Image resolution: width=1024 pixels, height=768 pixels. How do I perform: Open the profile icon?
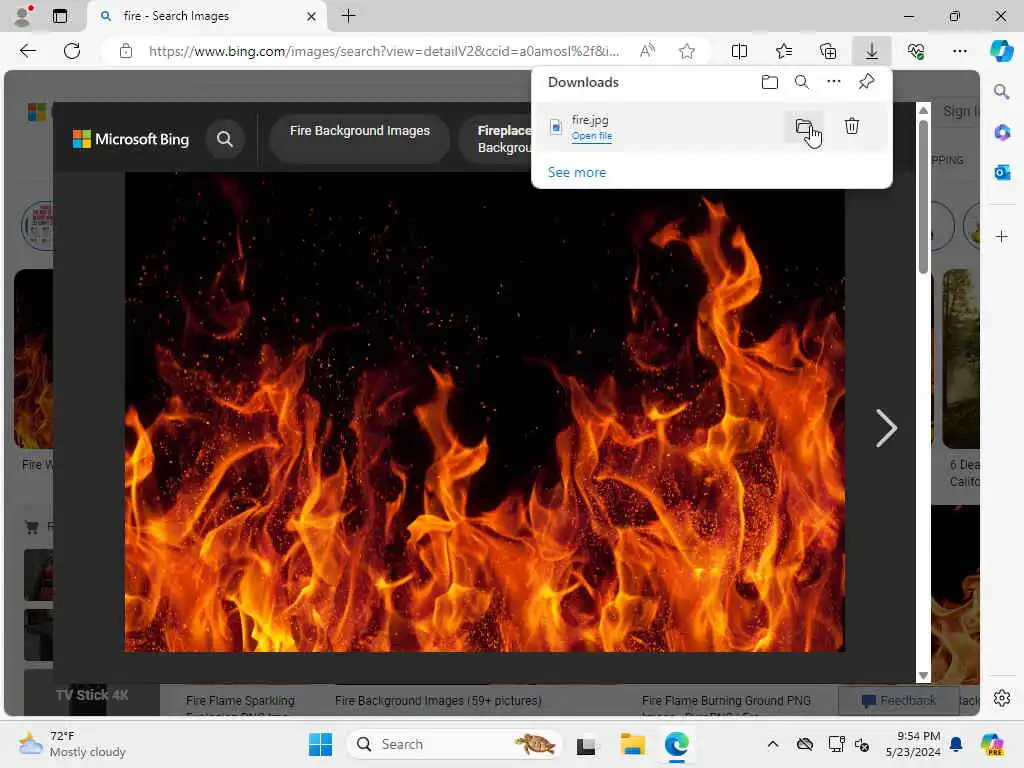[x=23, y=16]
